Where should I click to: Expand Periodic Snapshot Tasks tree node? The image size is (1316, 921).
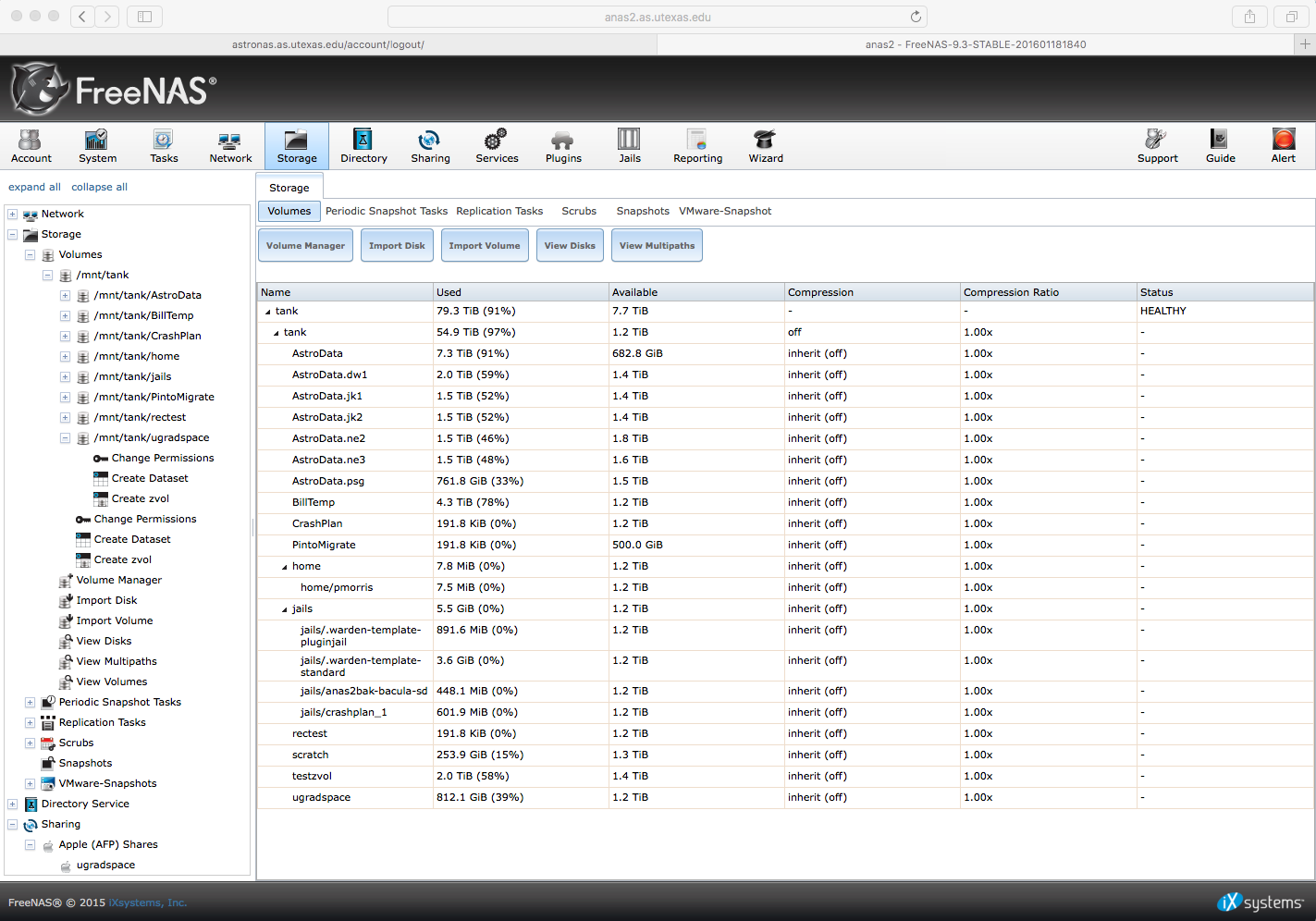pyautogui.click(x=30, y=702)
